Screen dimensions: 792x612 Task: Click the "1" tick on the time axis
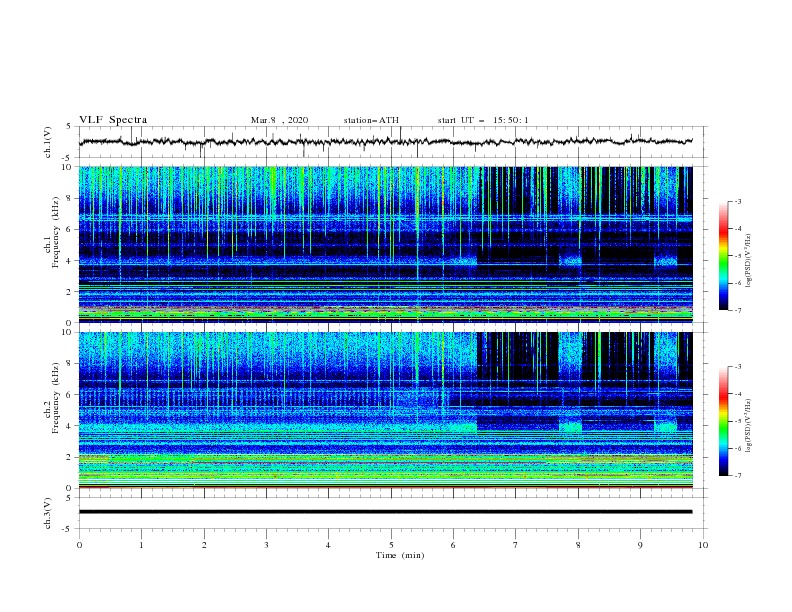click(141, 545)
